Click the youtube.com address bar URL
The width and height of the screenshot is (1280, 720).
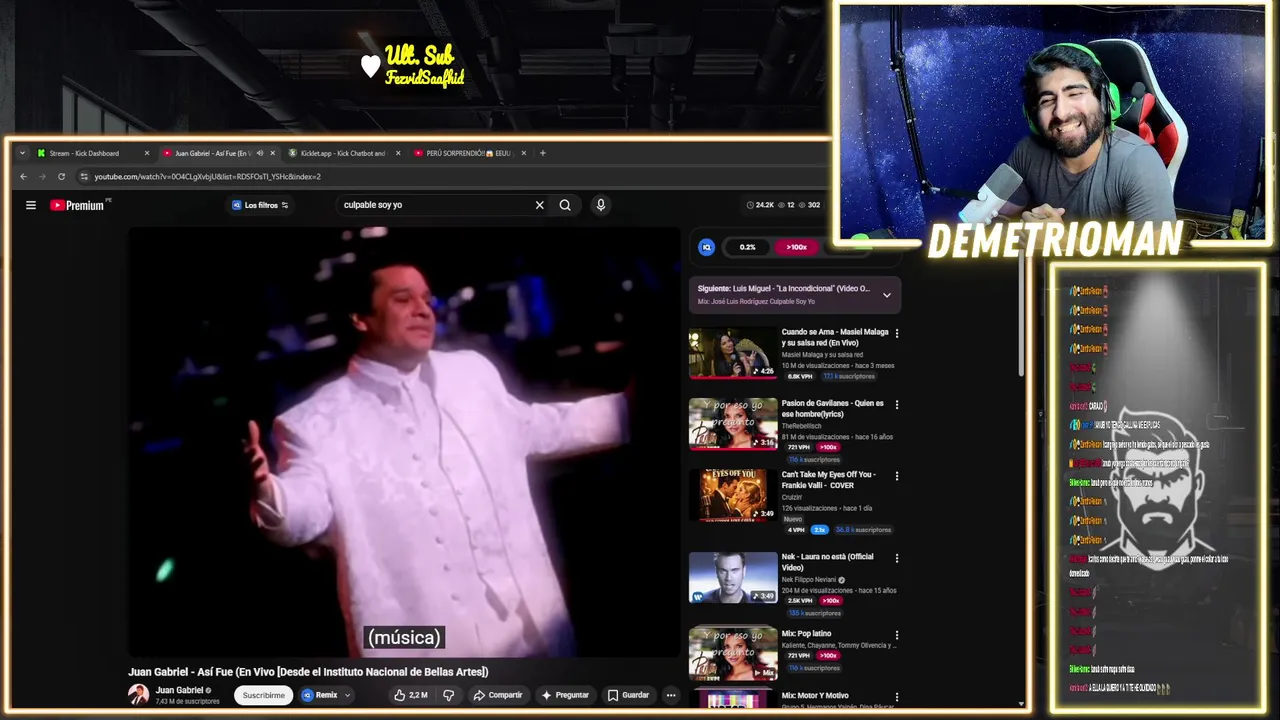207,177
